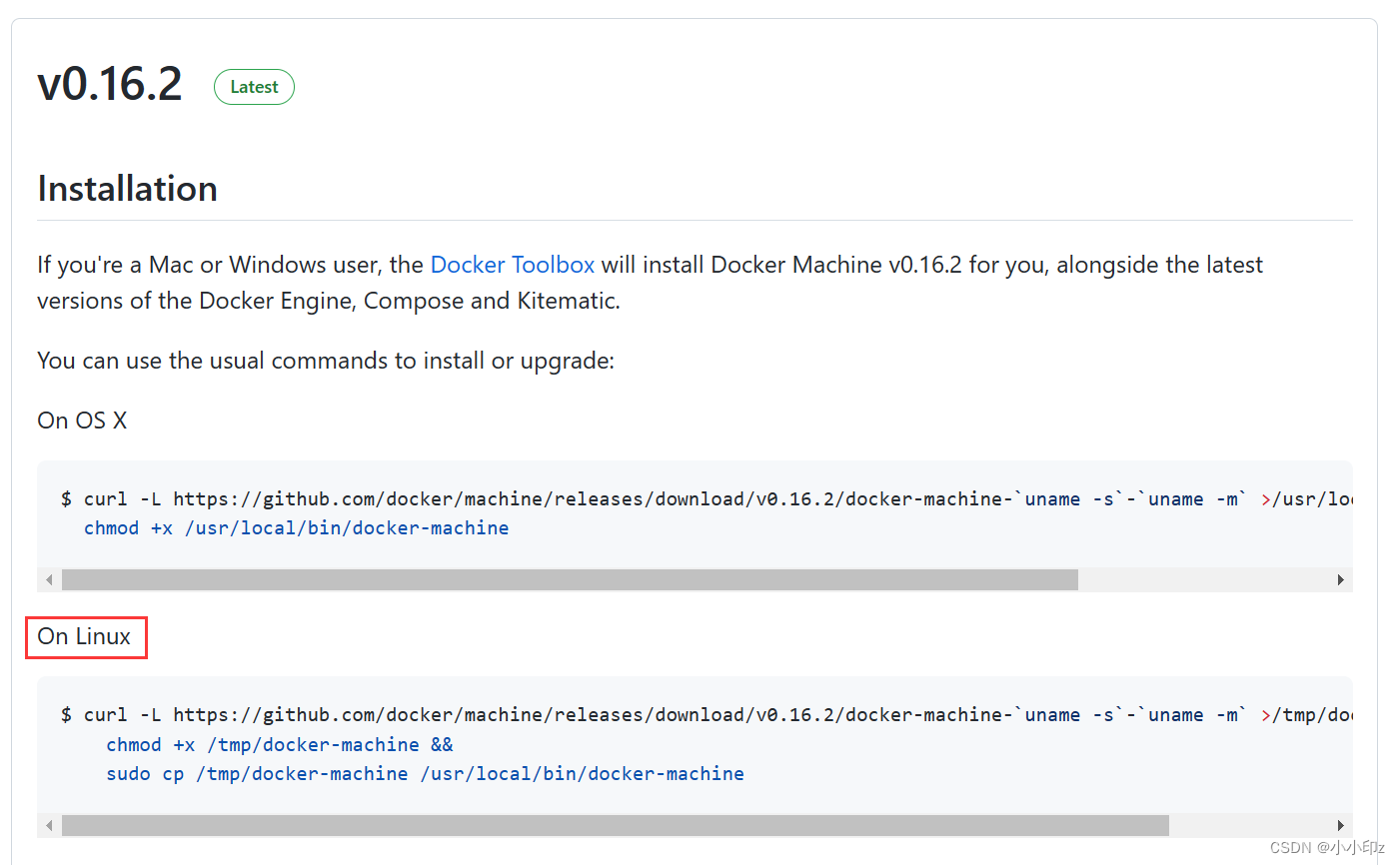Click the 'On OS X' label
The height and width of the screenshot is (865, 1400).
82,421
